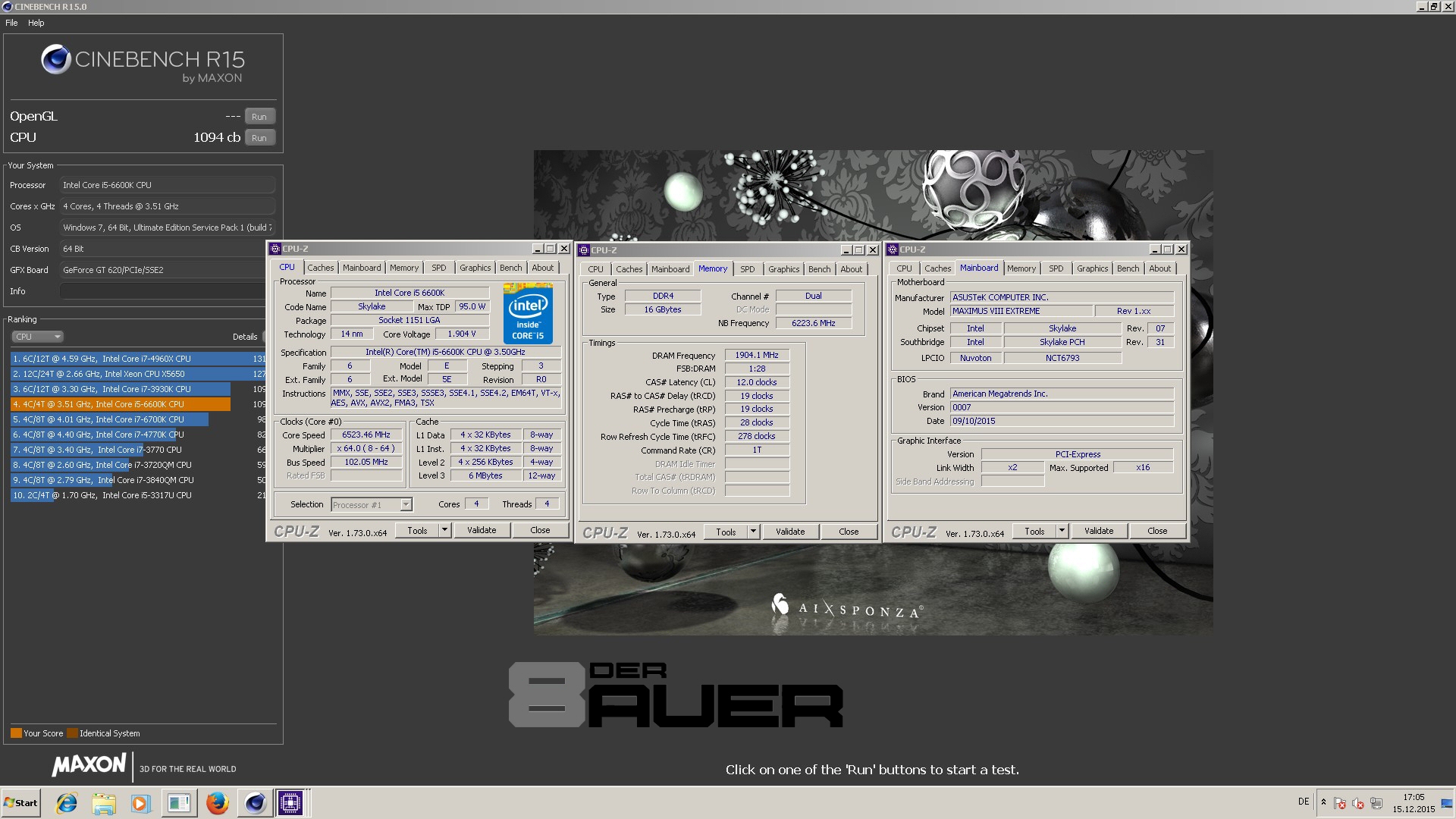Click the NB Frequency value 6223.6 MHz

click(814, 323)
